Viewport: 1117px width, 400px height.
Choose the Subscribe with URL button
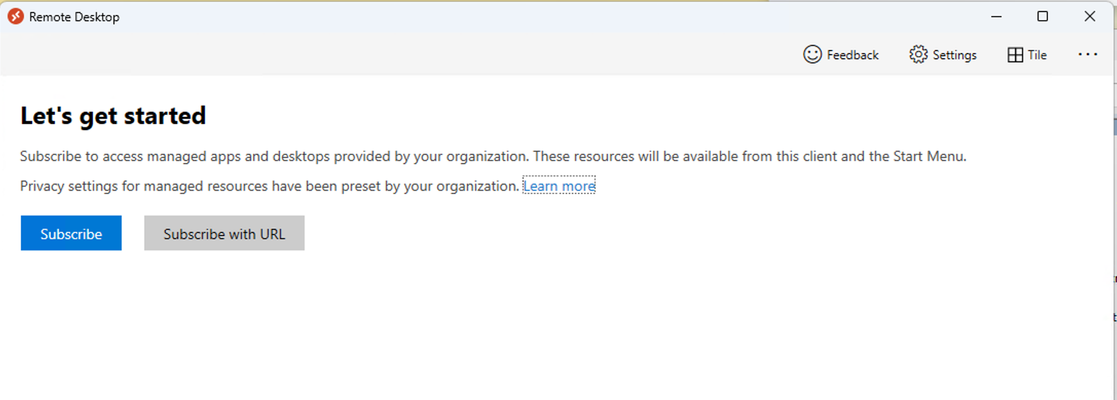(224, 233)
